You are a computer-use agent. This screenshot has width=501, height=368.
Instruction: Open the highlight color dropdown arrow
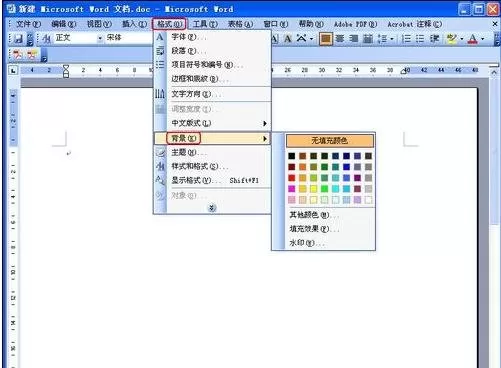462,39
